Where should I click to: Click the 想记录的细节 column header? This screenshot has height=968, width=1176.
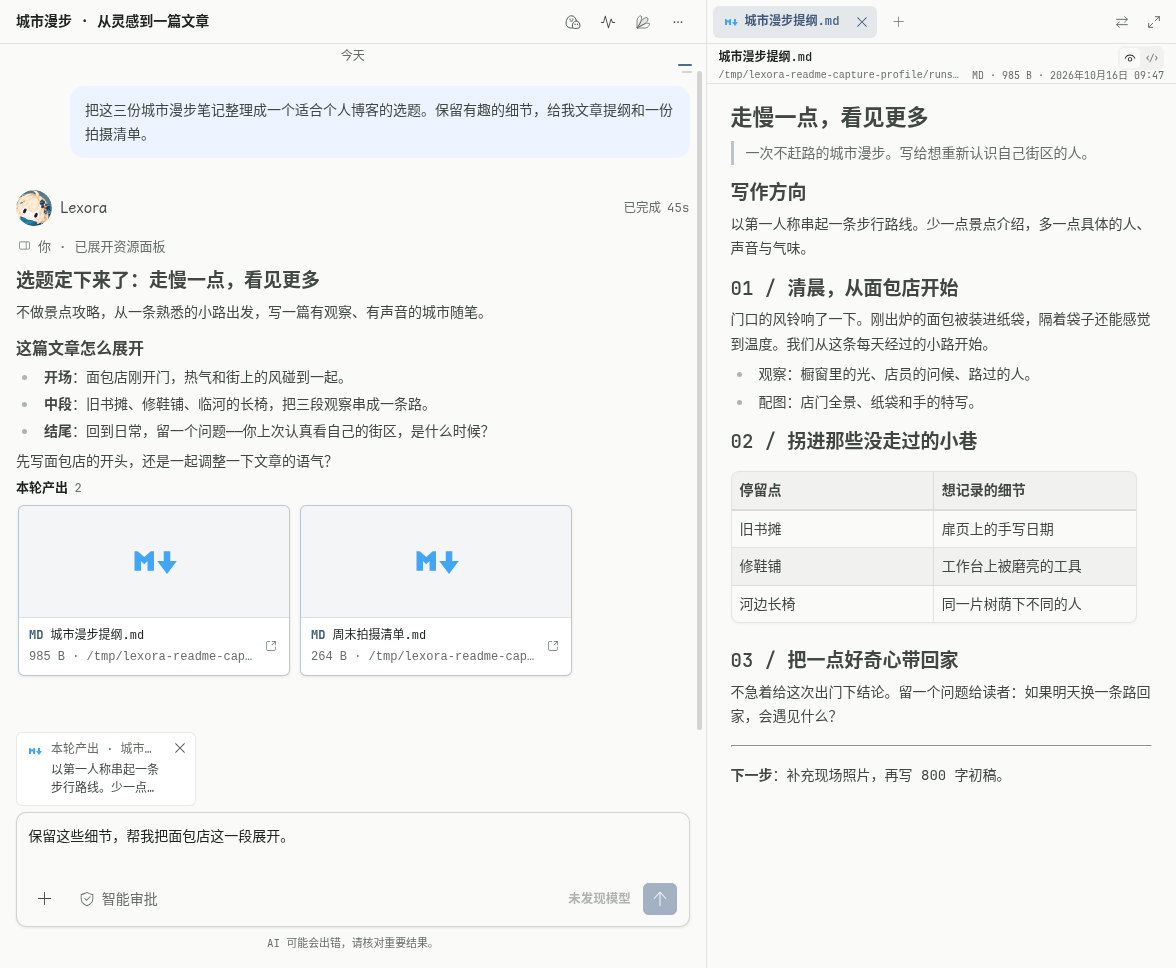tap(1034, 490)
